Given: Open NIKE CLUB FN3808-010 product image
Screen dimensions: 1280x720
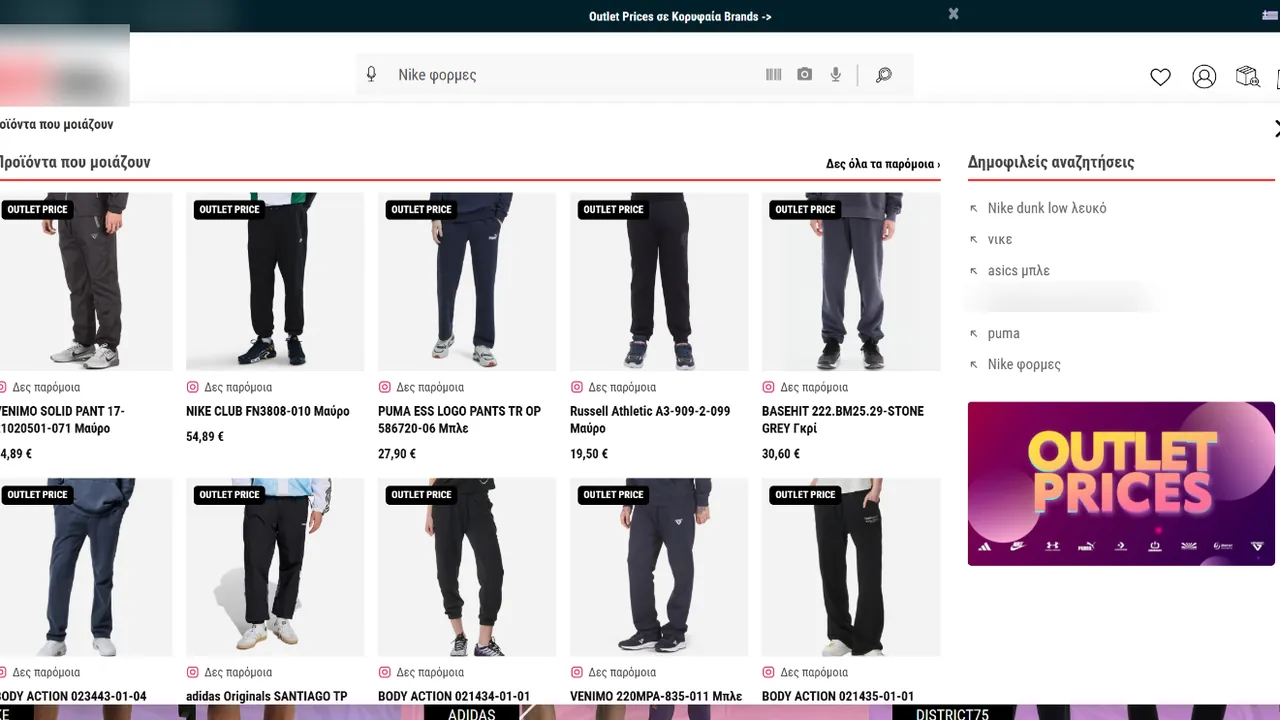Looking at the screenshot, I should click(275, 282).
